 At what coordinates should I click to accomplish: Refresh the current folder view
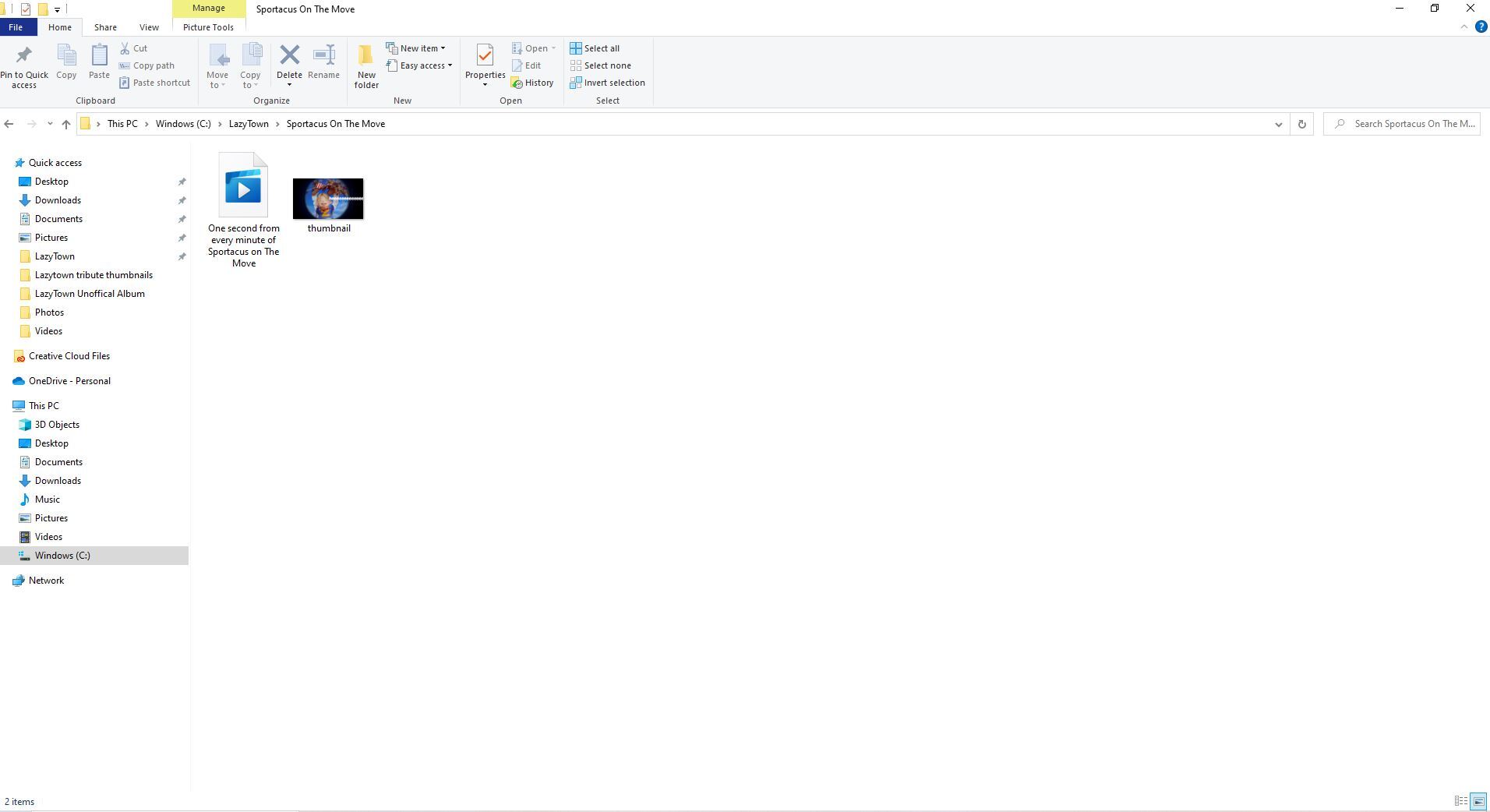1301,124
